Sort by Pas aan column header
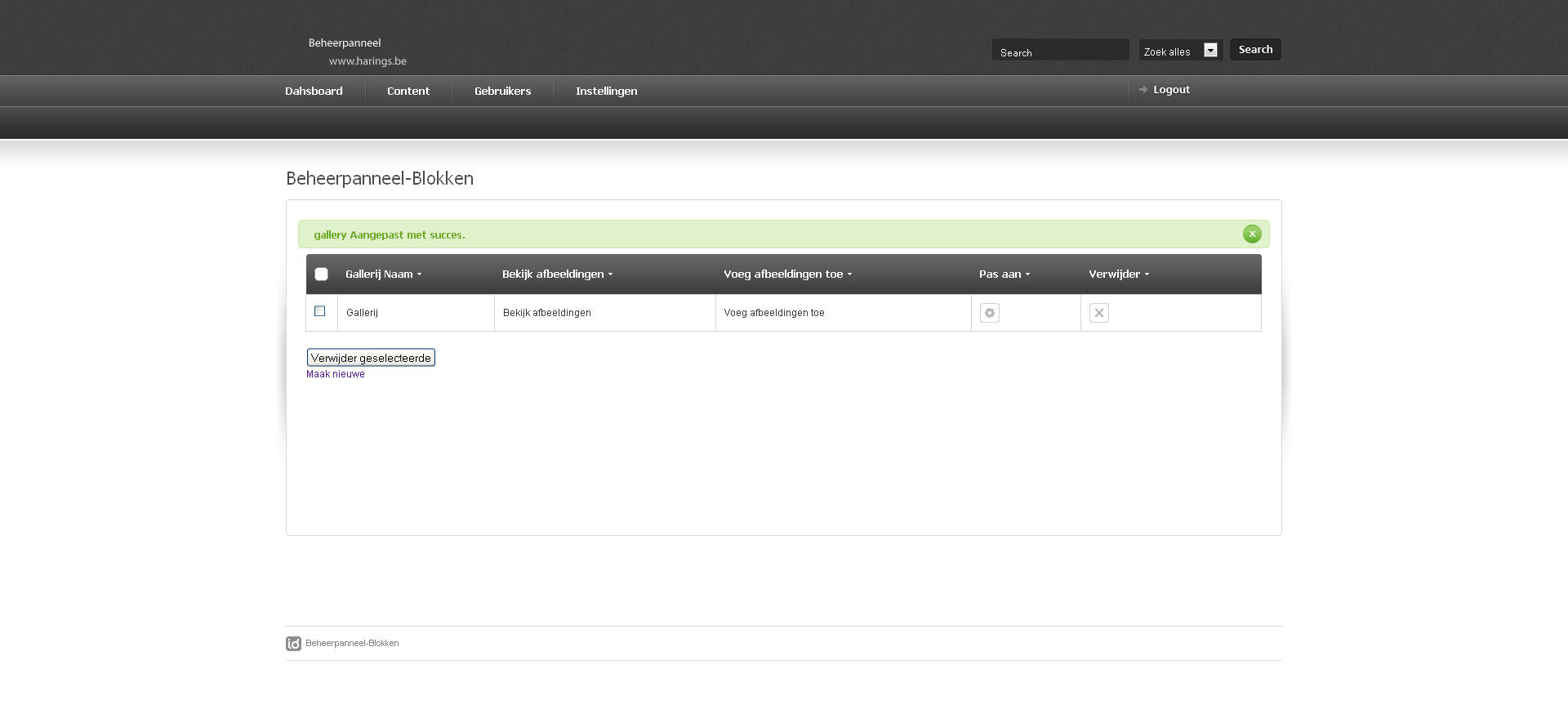1568x705 pixels. 1004,274
